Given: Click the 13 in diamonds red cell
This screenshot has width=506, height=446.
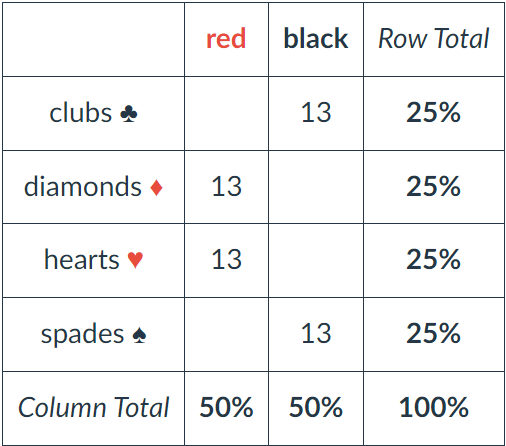Looking at the screenshot, I should pyautogui.click(x=227, y=186).
